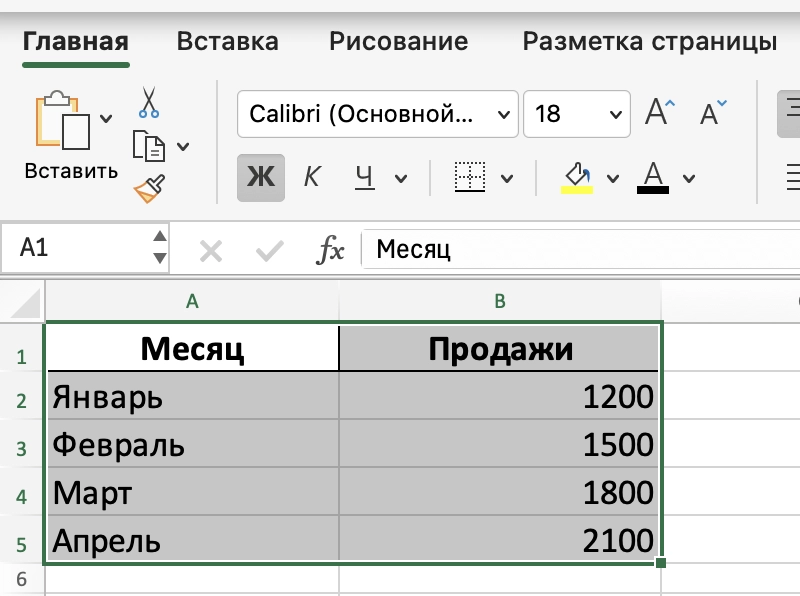800x596 pixels.
Task: Open the font name dropdown
Action: tap(503, 114)
